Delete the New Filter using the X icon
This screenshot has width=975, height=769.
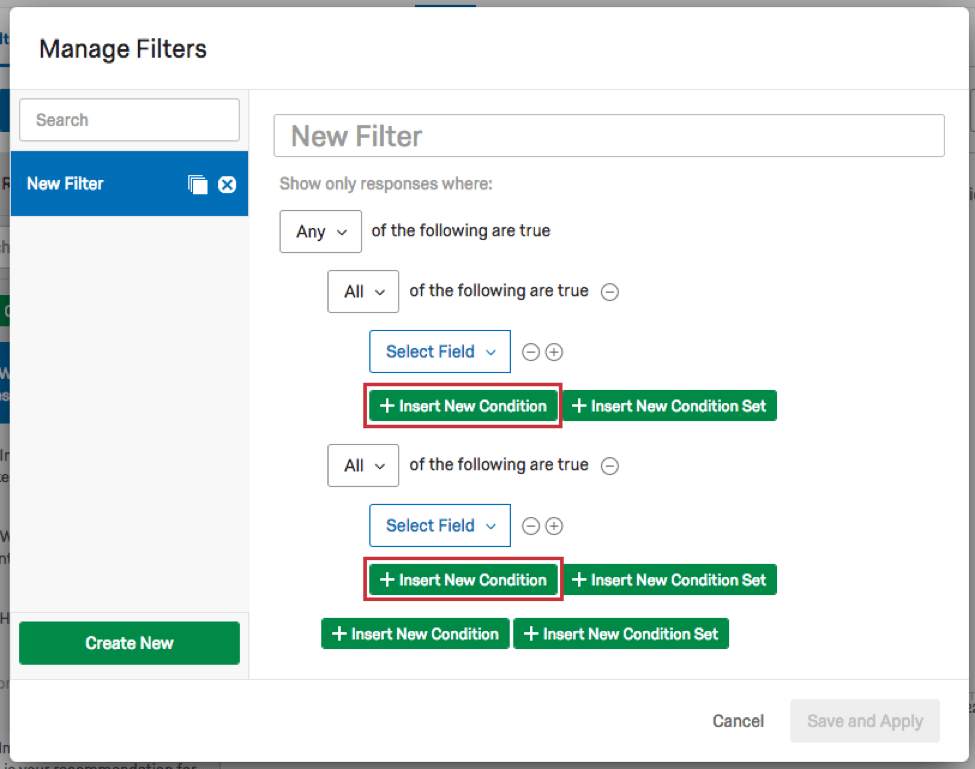[228, 183]
